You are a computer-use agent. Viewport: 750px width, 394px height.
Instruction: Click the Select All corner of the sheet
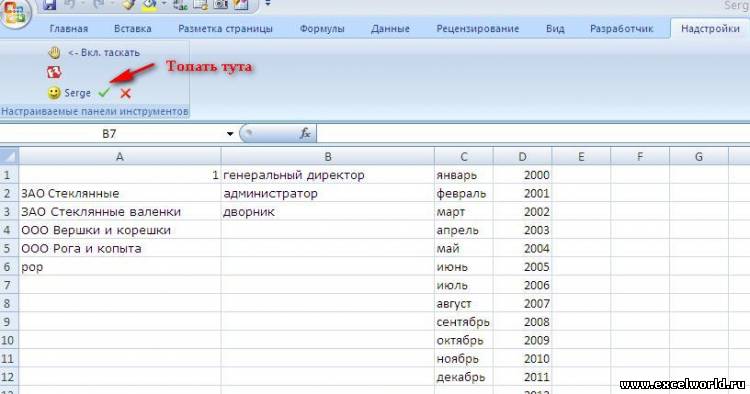point(9,156)
